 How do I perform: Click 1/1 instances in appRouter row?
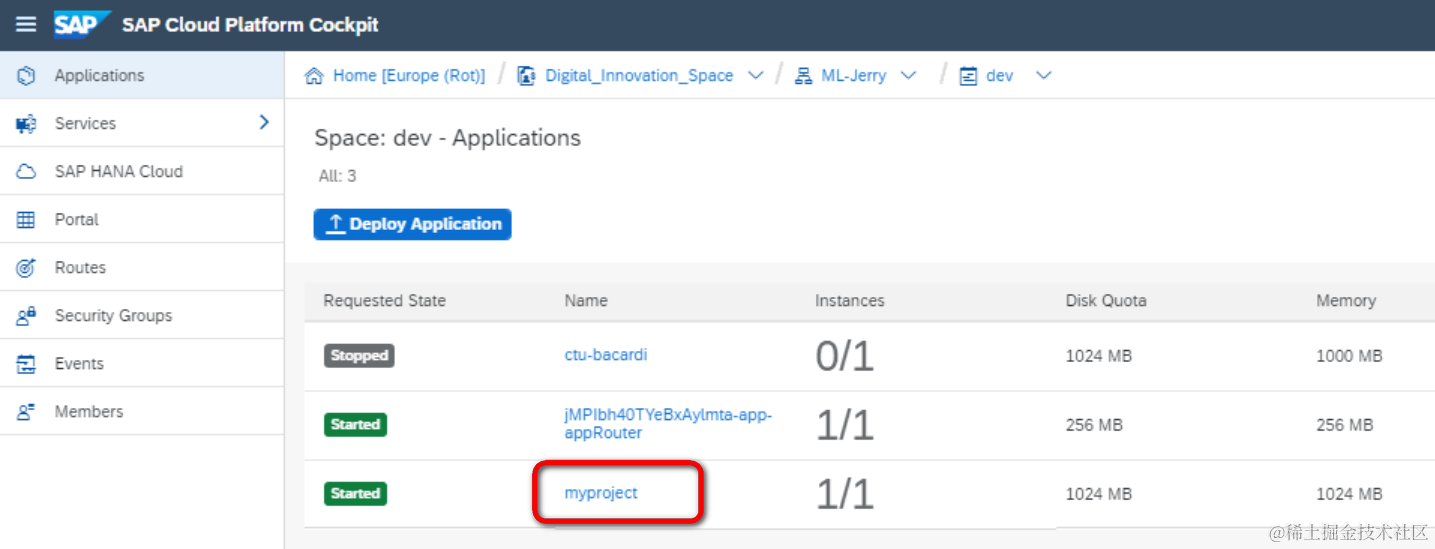point(845,425)
